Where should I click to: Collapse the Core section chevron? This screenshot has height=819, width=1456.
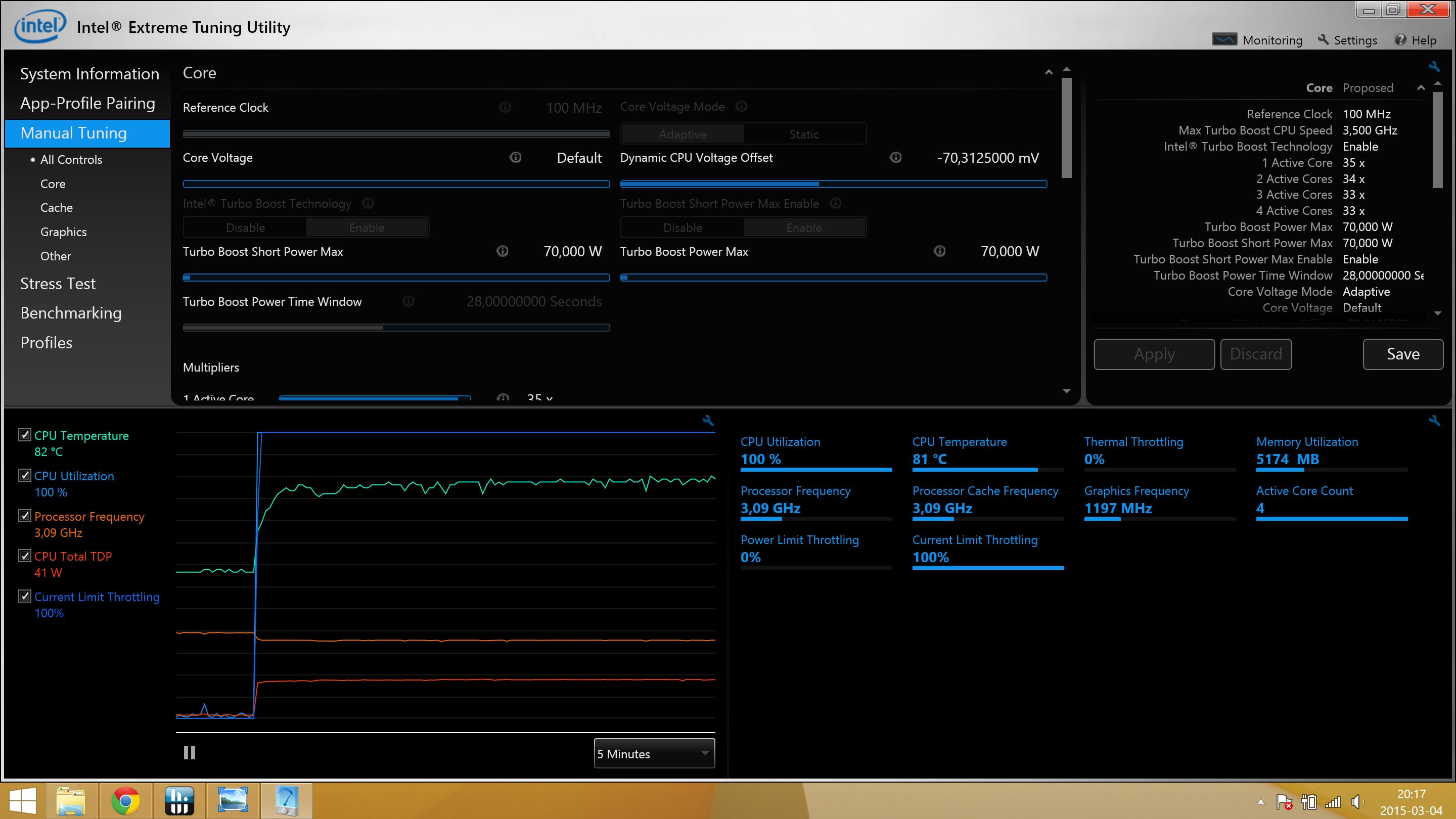click(1049, 72)
